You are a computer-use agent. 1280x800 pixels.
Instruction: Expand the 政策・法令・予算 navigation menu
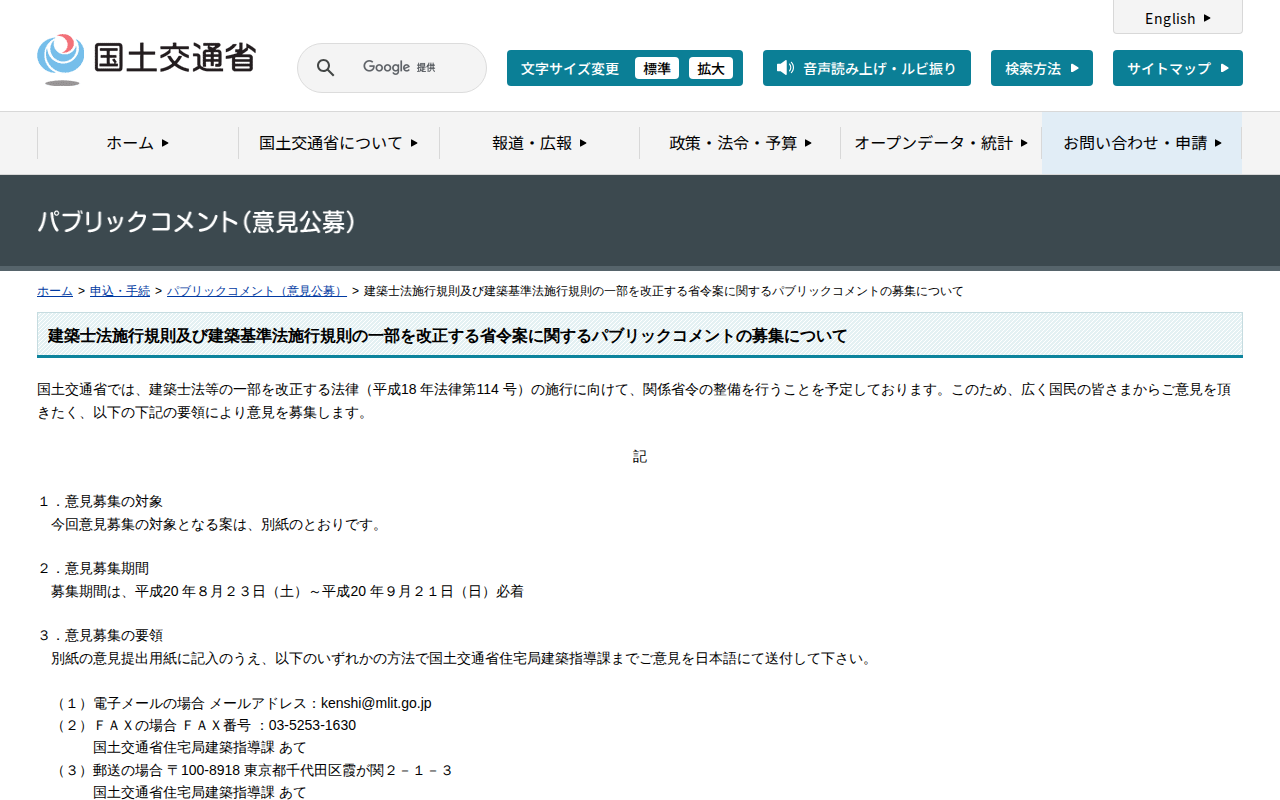(738, 143)
